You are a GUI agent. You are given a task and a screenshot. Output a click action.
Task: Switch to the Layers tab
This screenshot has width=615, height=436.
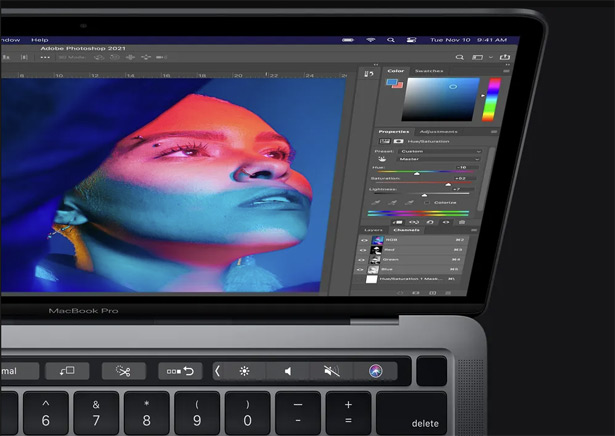[x=373, y=230]
